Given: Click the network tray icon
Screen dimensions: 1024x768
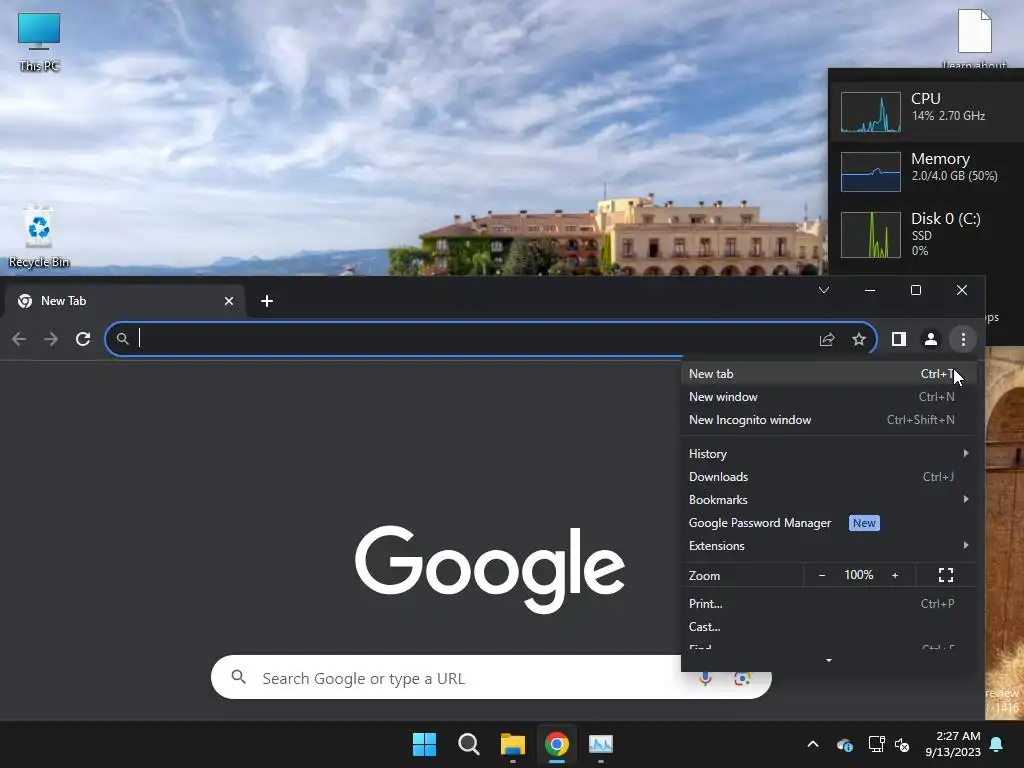Looking at the screenshot, I should tap(876, 744).
